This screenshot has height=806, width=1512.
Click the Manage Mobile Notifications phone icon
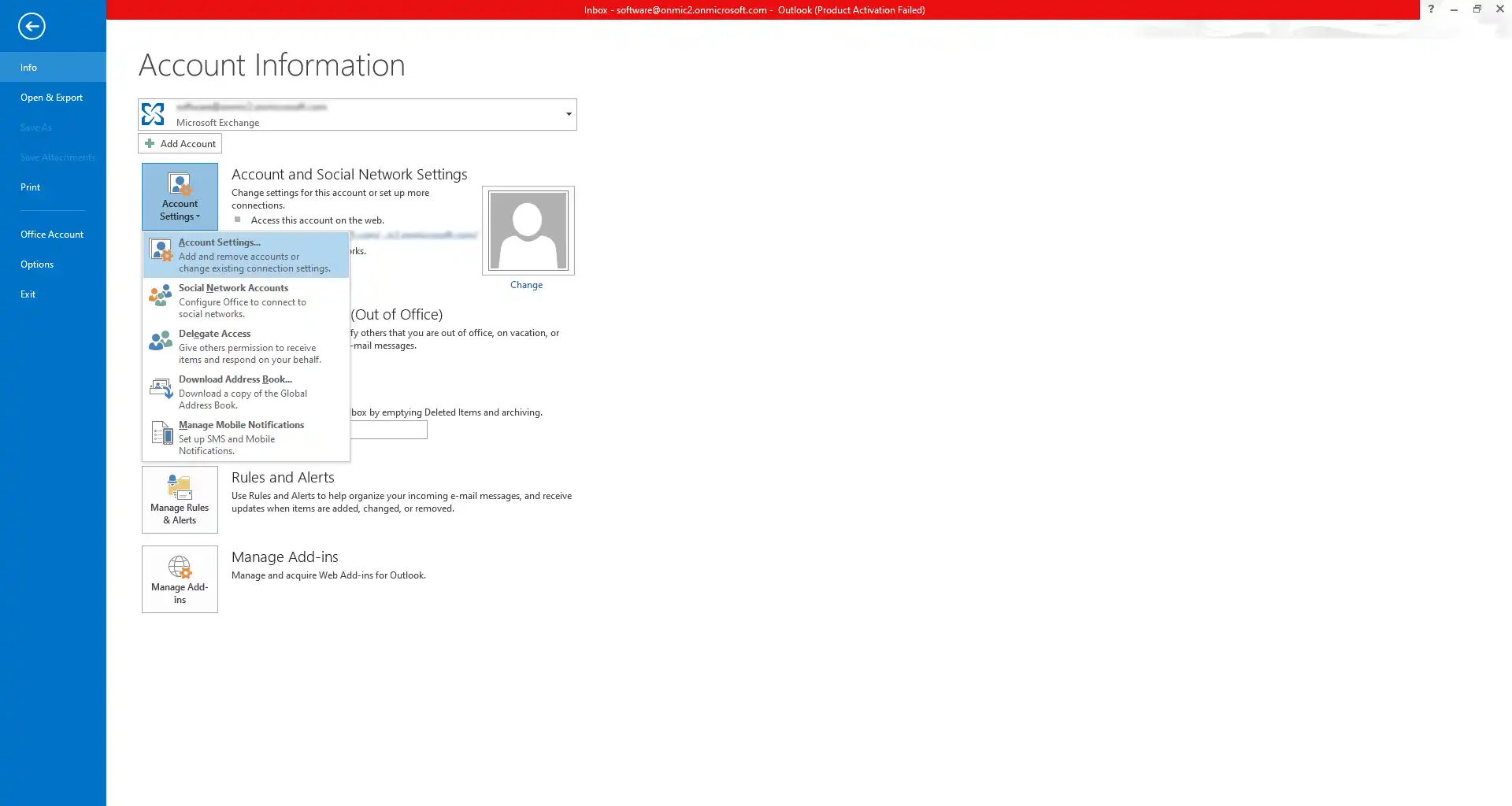pos(161,433)
